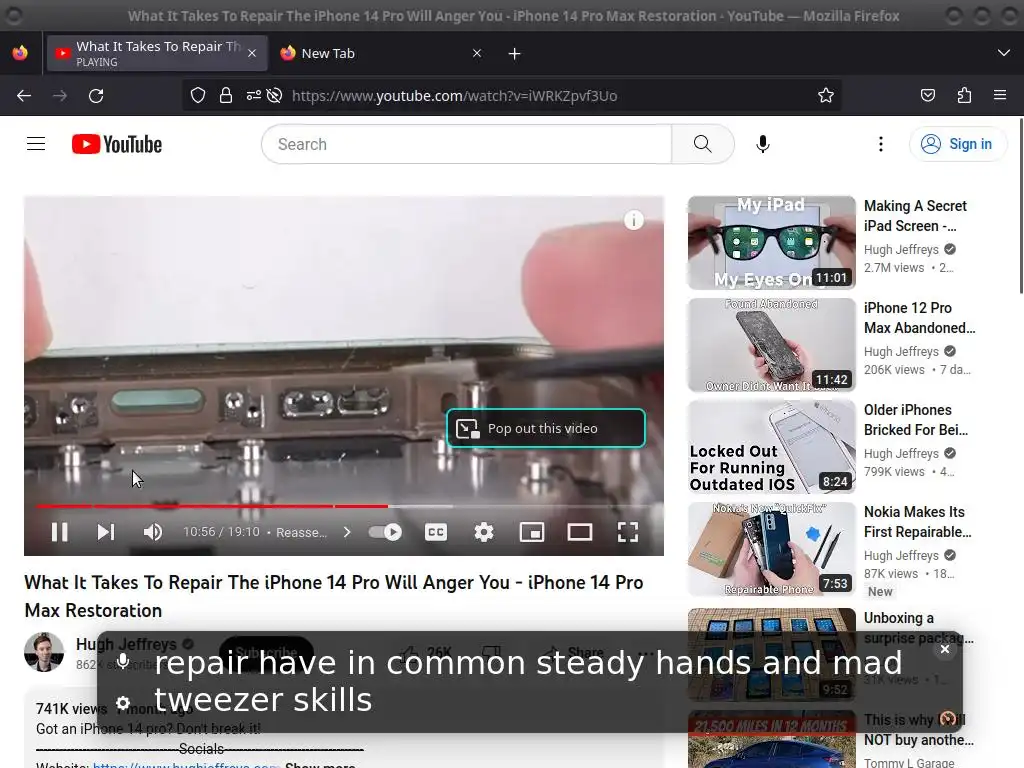Toggle closed captions CC button
The width and height of the screenshot is (1024, 768).
[x=436, y=532]
